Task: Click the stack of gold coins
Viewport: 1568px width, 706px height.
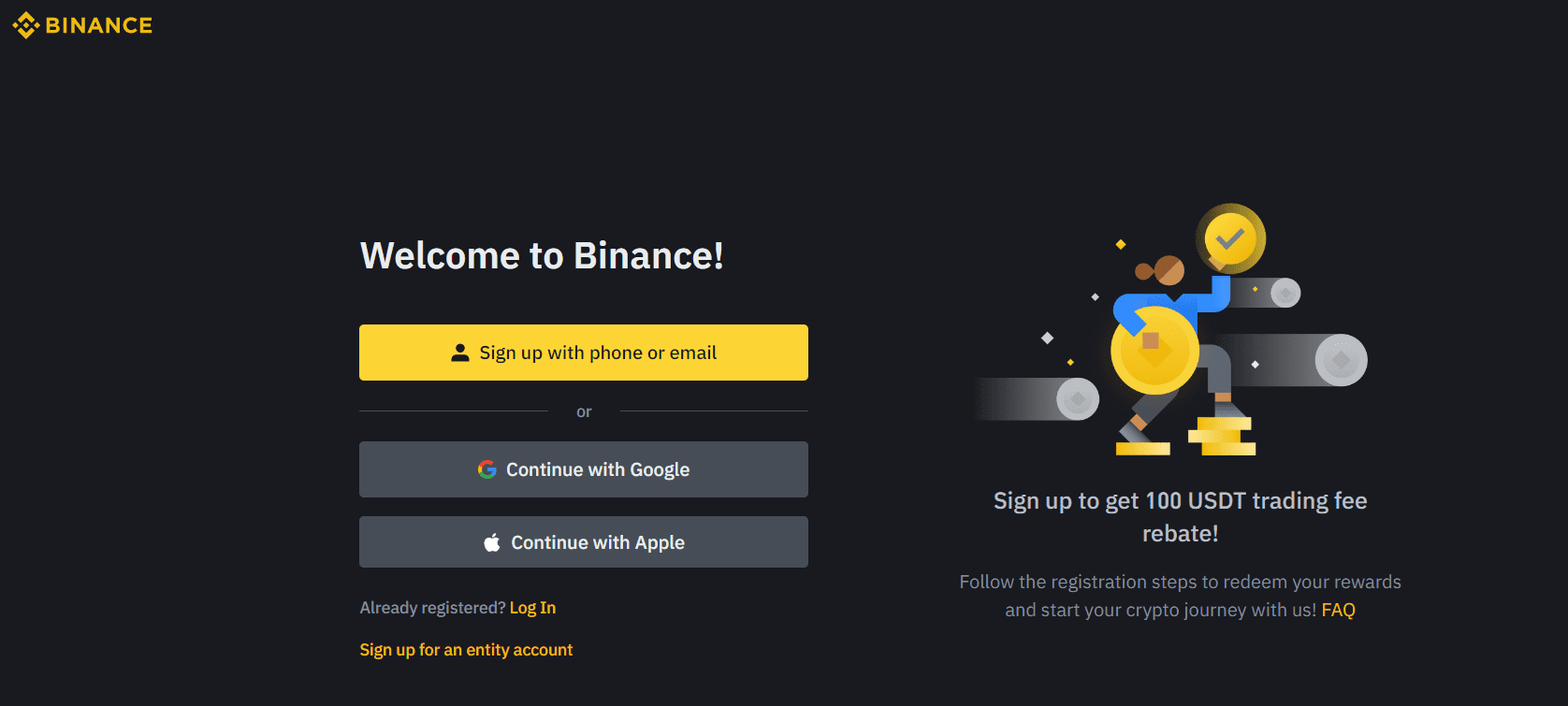Action: (x=1222, y=437)
